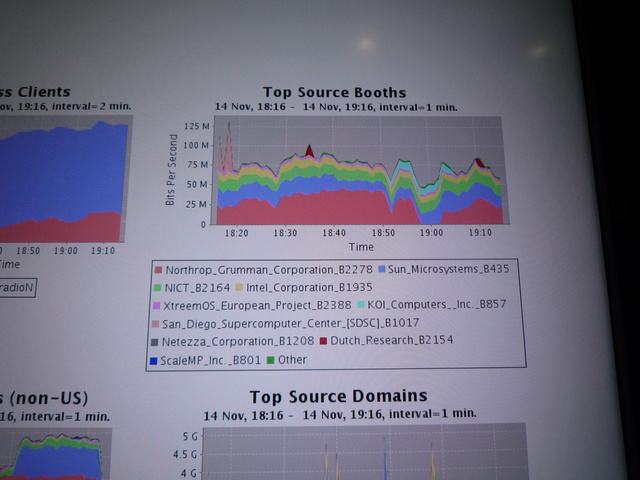Select legend label ScaleMP_Inc._B801
Viewport: 640px width, 480px height.
click(211, 360)
